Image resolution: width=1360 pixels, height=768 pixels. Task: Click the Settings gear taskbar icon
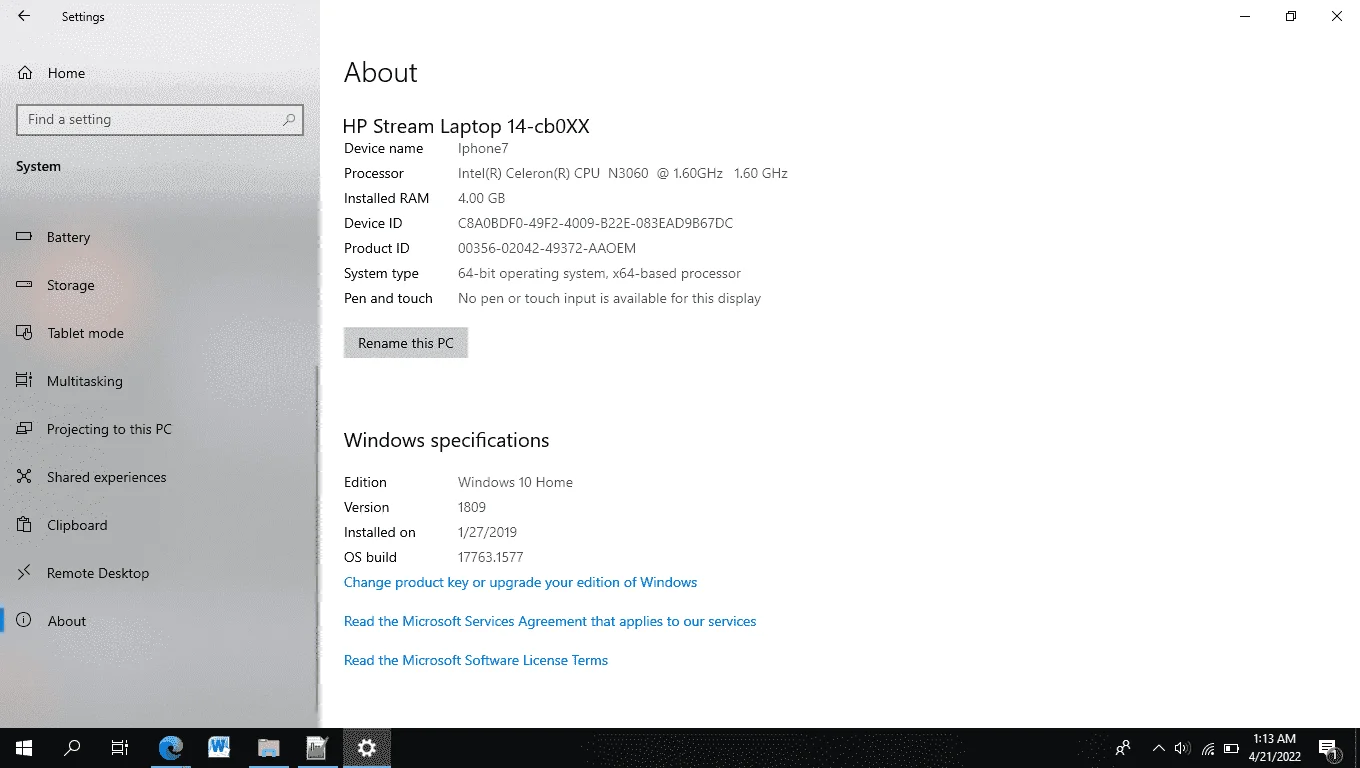(x=367, y=747)
